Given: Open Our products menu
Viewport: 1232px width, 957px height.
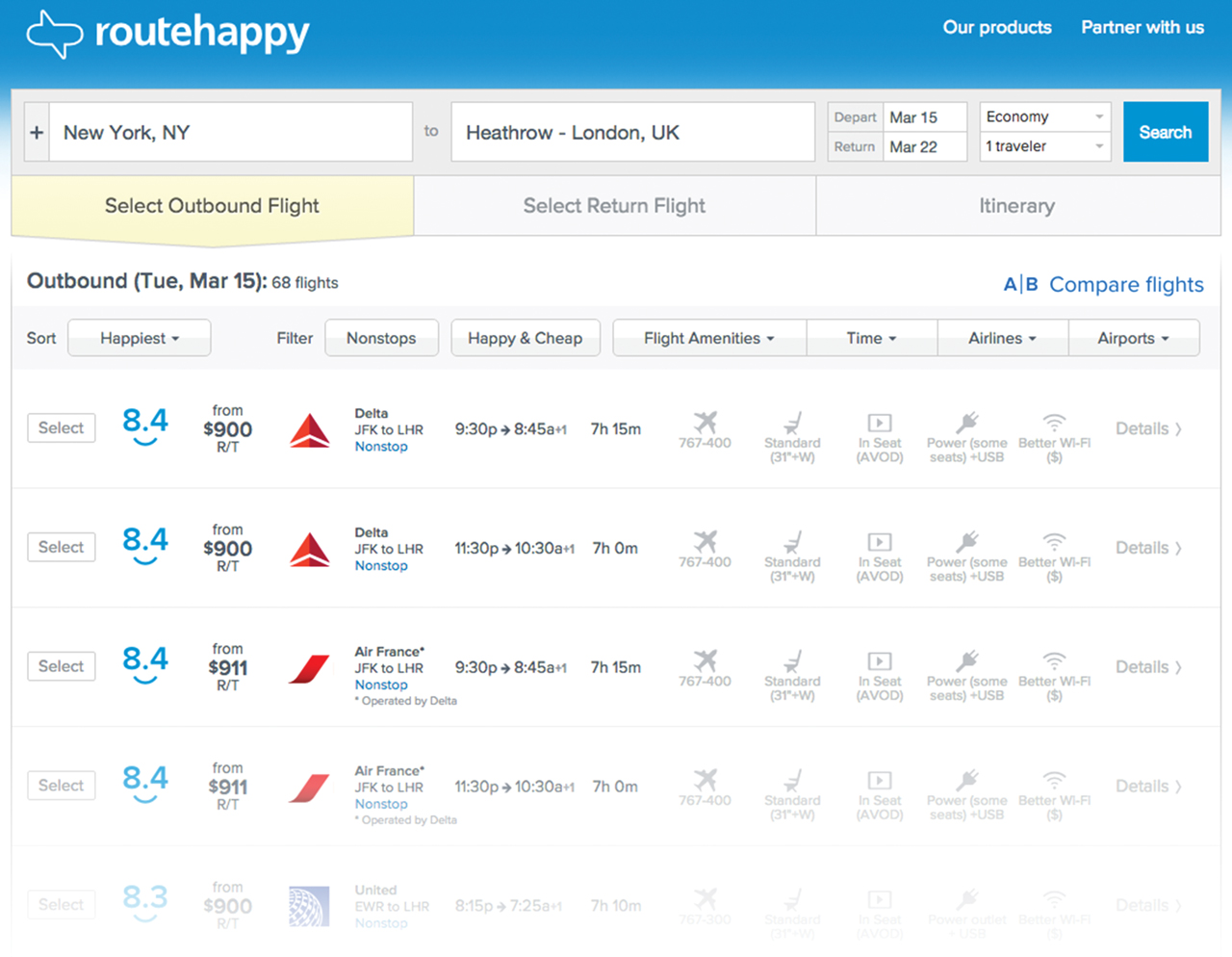Looking at the screenshot, I should 997,28.
